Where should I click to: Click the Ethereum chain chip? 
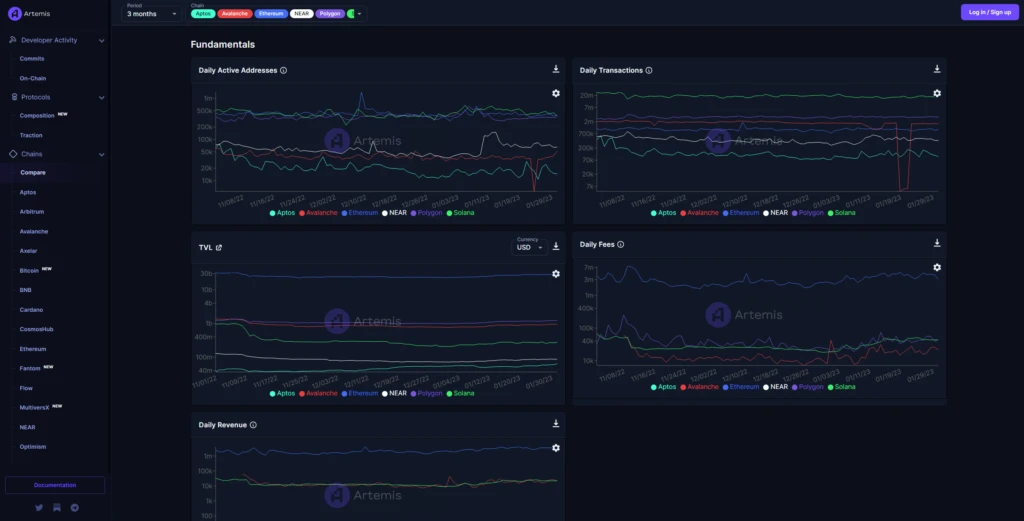pos(270,14)
